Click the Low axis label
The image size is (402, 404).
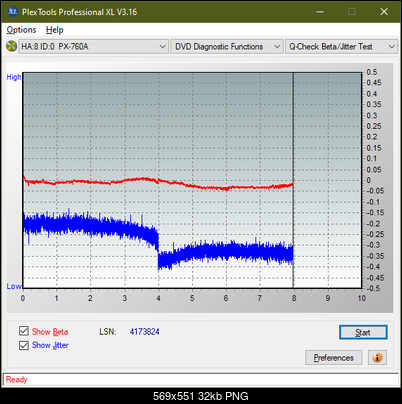tap(14, 286)
